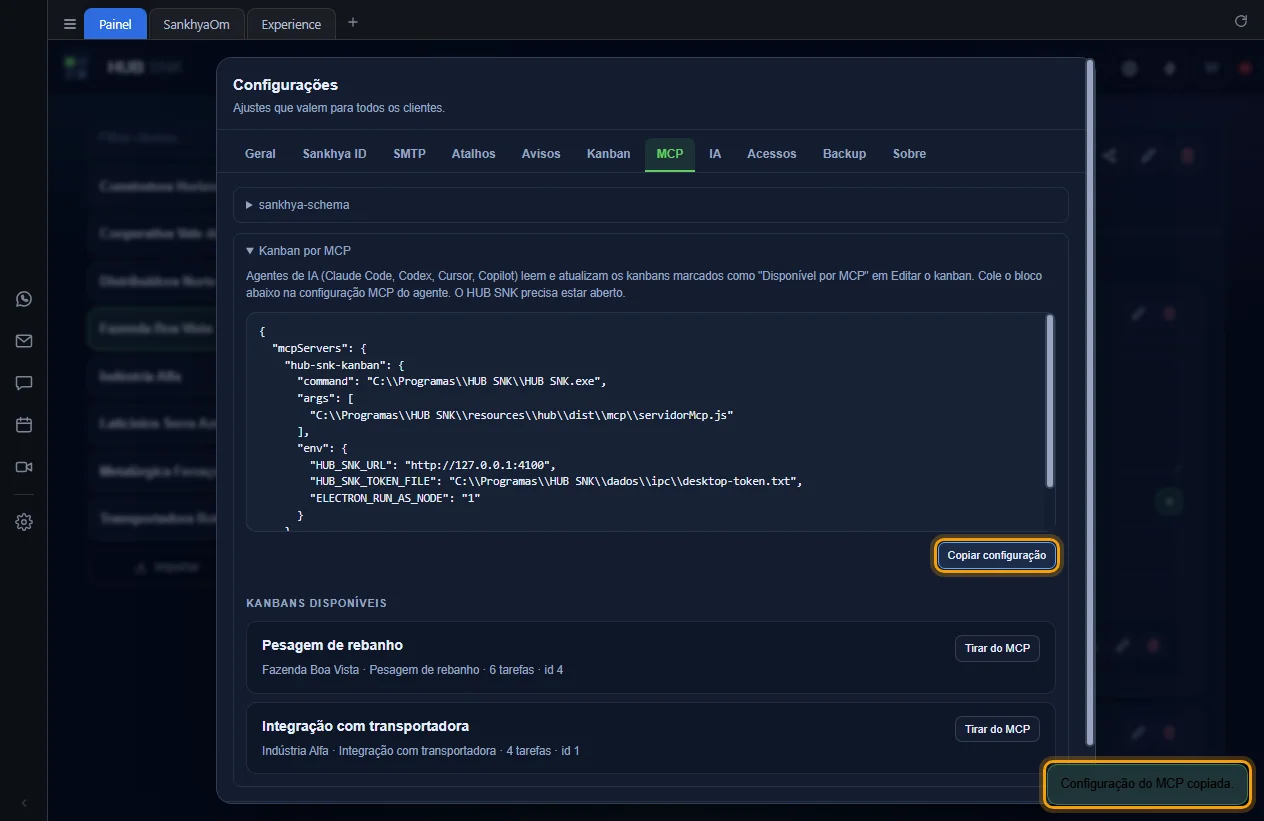Image resolution: width=1264 pixels, height=821 pixels.
Task: Click the 'Configuração do MCP copiada.' toast
Action: click(x=1147, y=785)
